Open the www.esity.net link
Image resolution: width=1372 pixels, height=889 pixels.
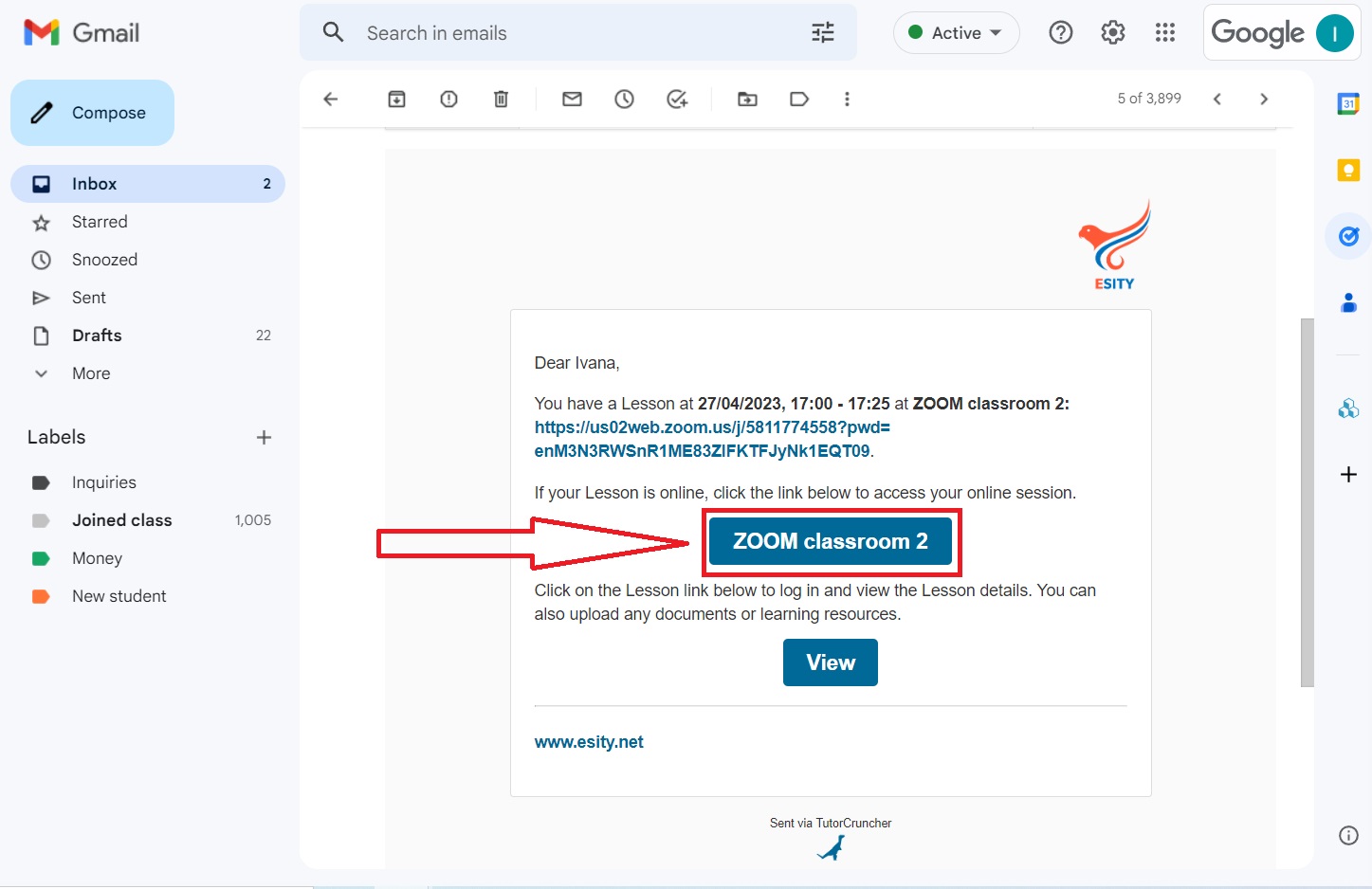click(x=589, y=742)
